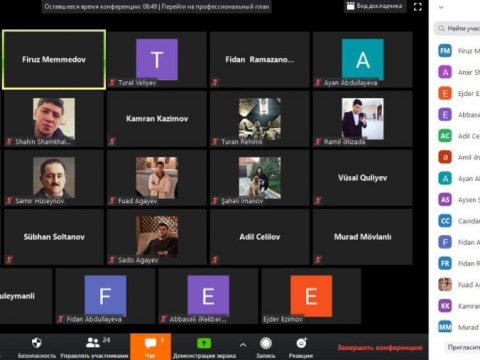Select Adil Celilov video tile
Viewport: 480px width, 360px height.
click(x=260, y=237)
